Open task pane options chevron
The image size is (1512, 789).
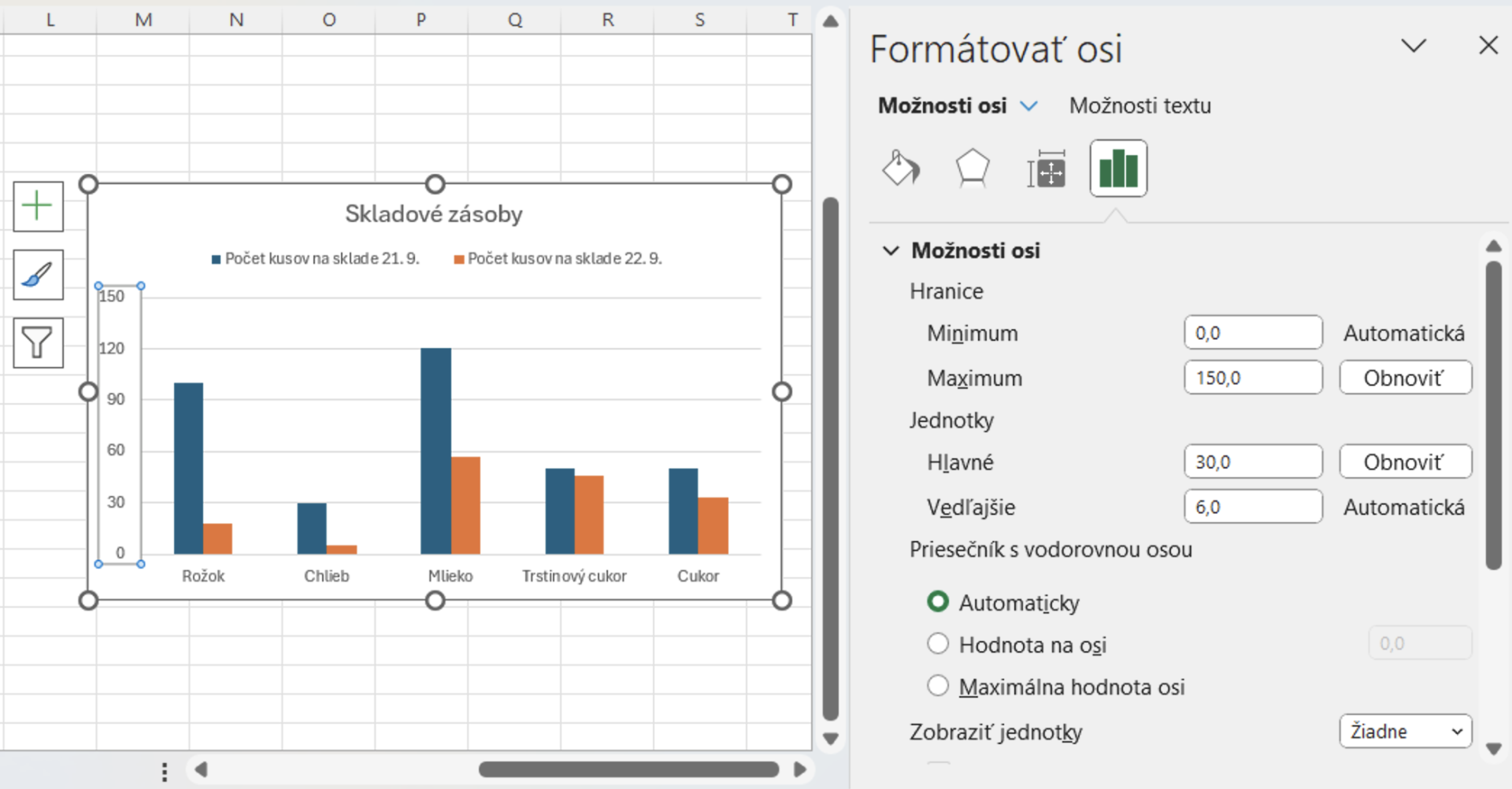pos(1414,45)
